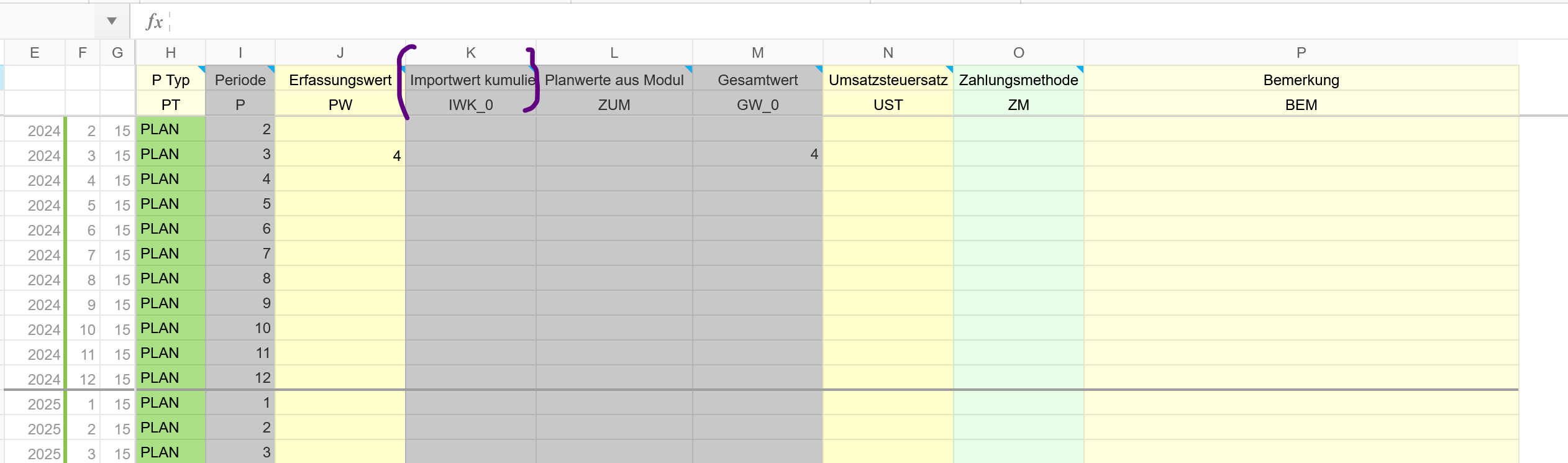Click the Erfassungswert header cell
Viewport: 1568px width, 463px height.
point(340,80)
